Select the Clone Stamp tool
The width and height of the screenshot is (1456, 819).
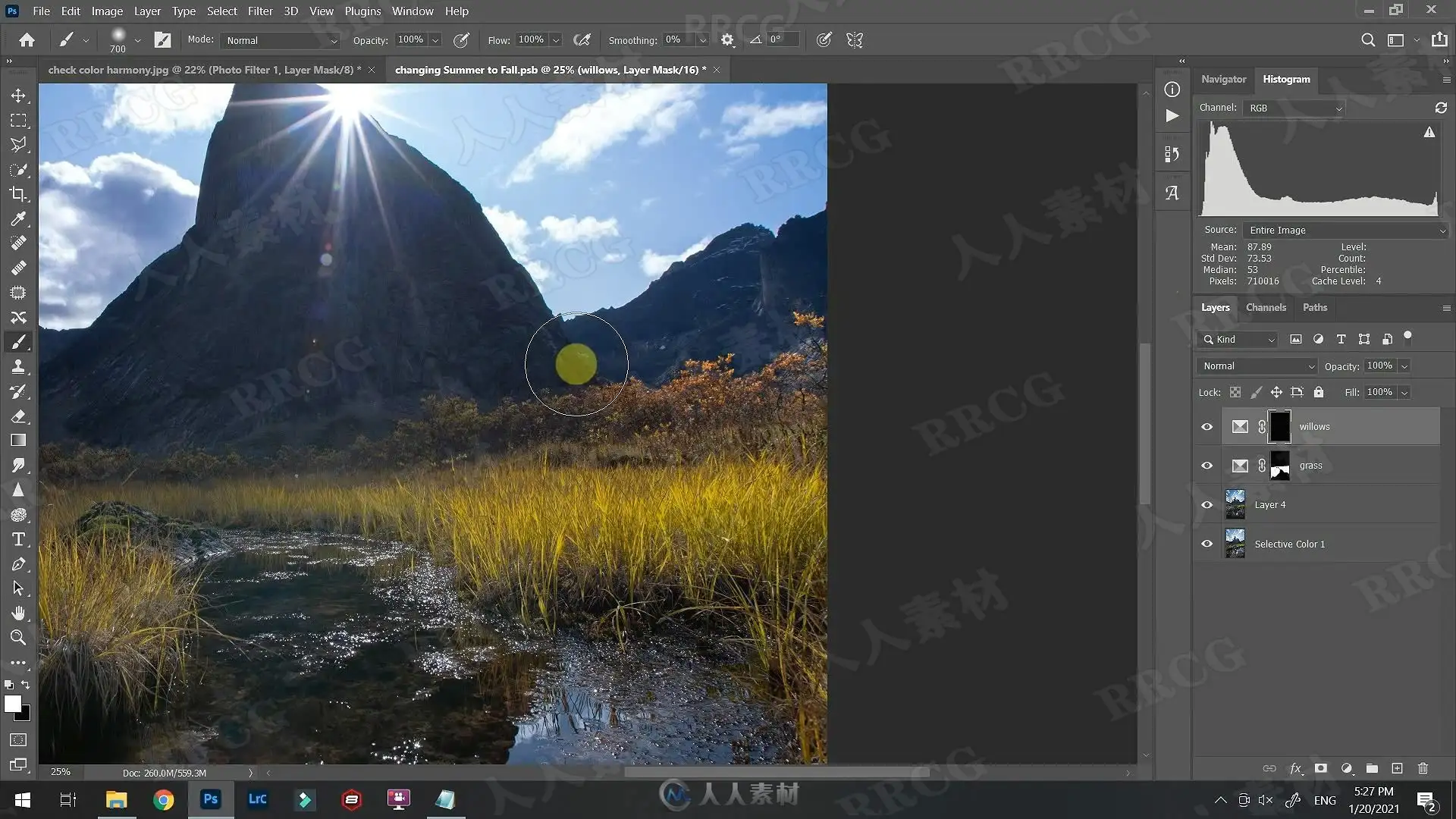point(18,367)
